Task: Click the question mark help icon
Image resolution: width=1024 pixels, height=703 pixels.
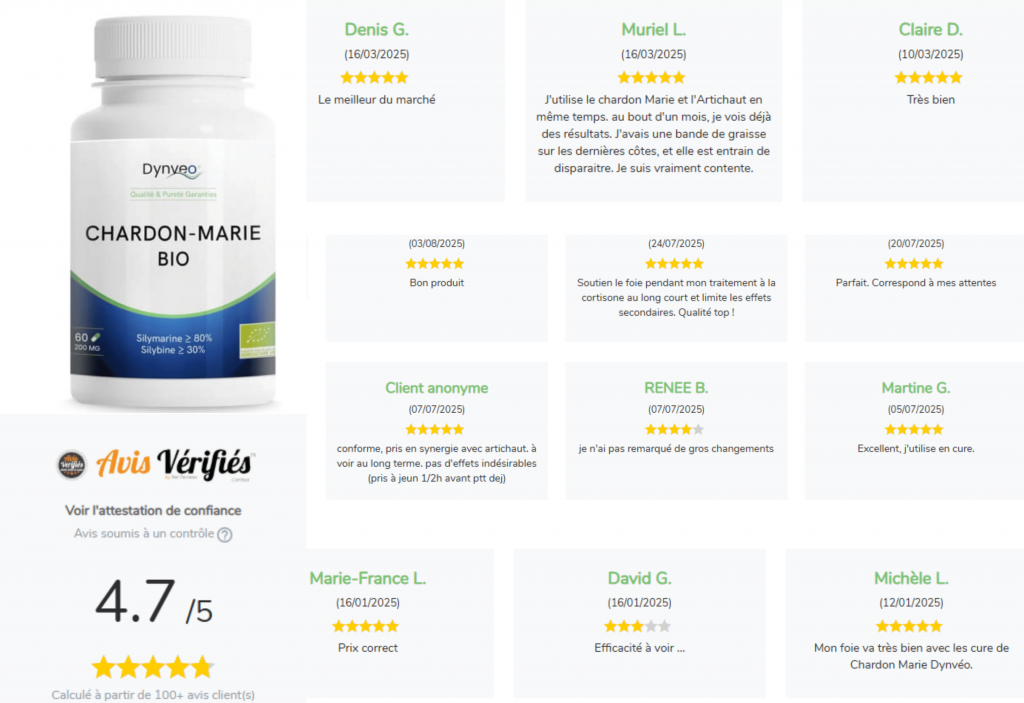Action: point(225,534)
